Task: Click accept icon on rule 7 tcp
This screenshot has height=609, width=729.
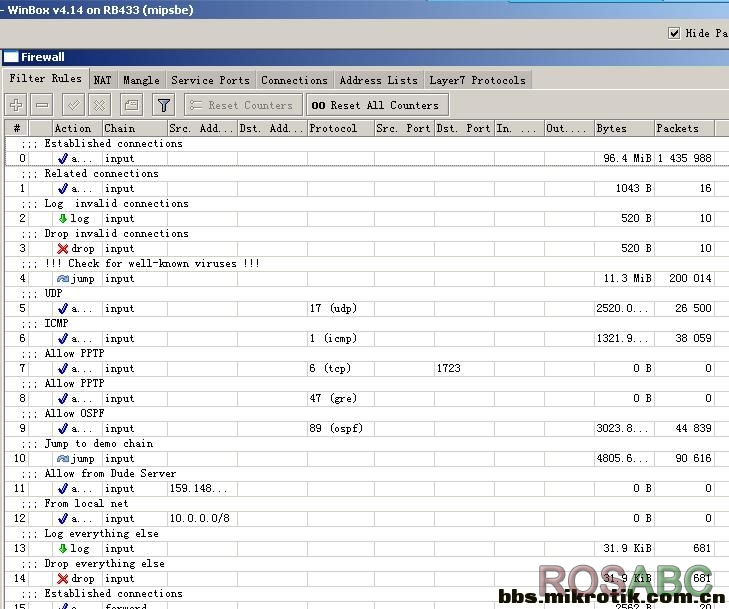Action: pyautogui.click(x=63, y=369)
